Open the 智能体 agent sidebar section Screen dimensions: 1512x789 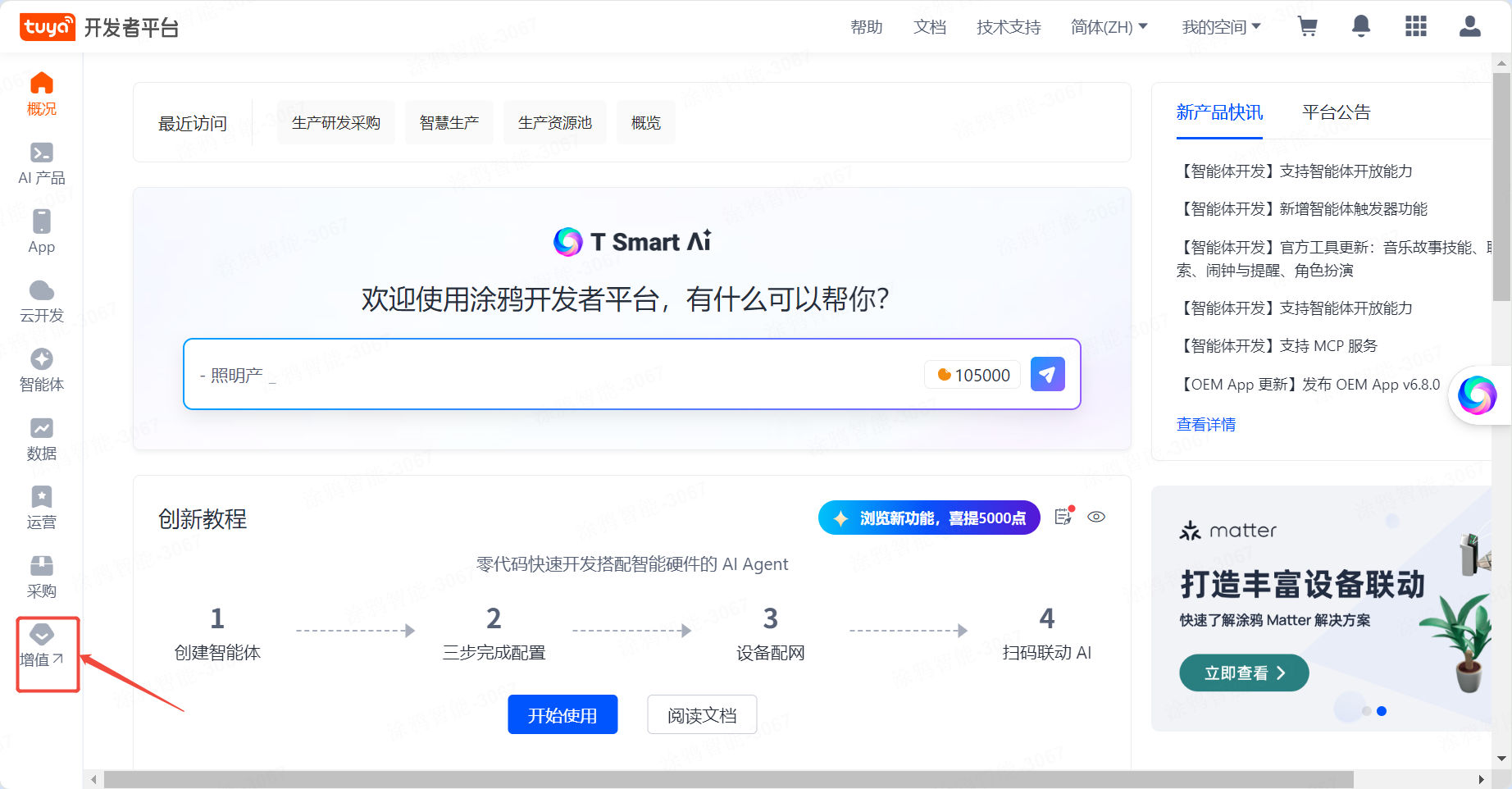pos(41,370)
